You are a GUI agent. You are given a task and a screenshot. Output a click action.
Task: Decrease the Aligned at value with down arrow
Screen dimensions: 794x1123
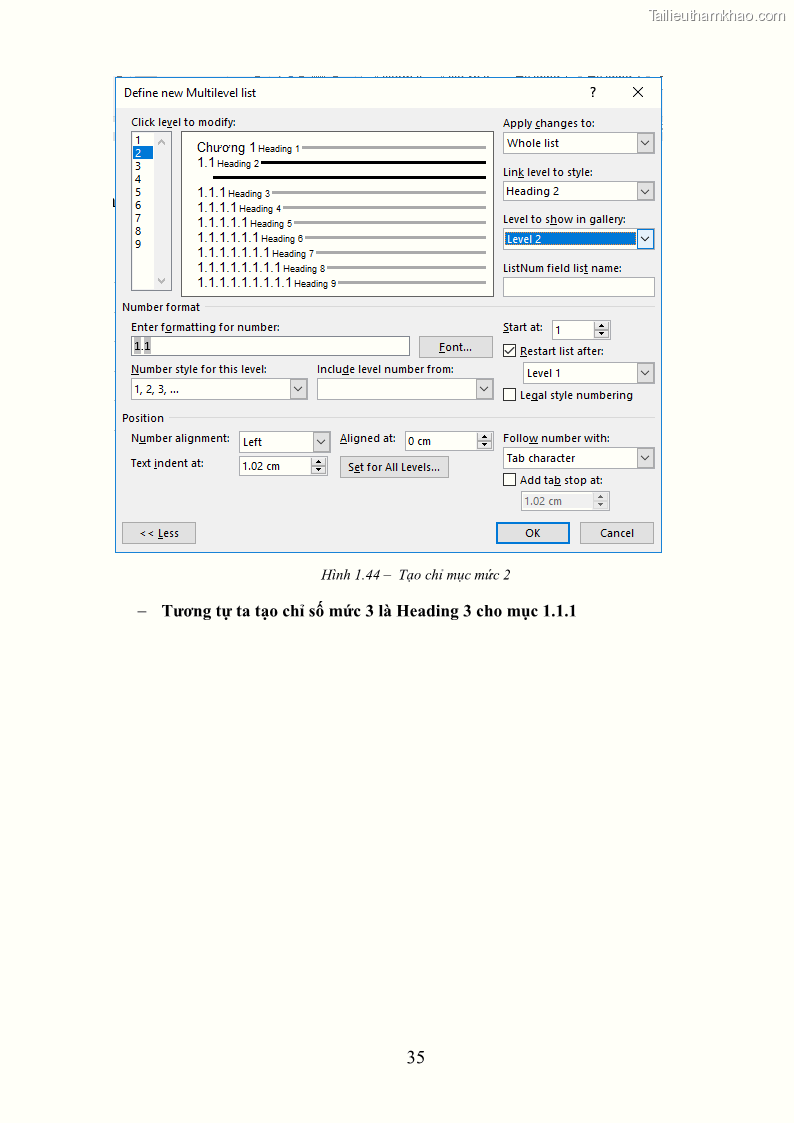pyautogui.click(x=485, y=445)
